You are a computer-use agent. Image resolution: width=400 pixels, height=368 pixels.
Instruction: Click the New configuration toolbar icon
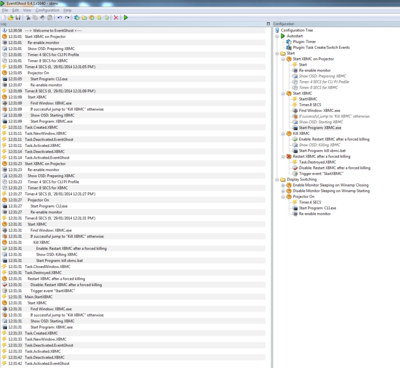(x=4, y=18)
